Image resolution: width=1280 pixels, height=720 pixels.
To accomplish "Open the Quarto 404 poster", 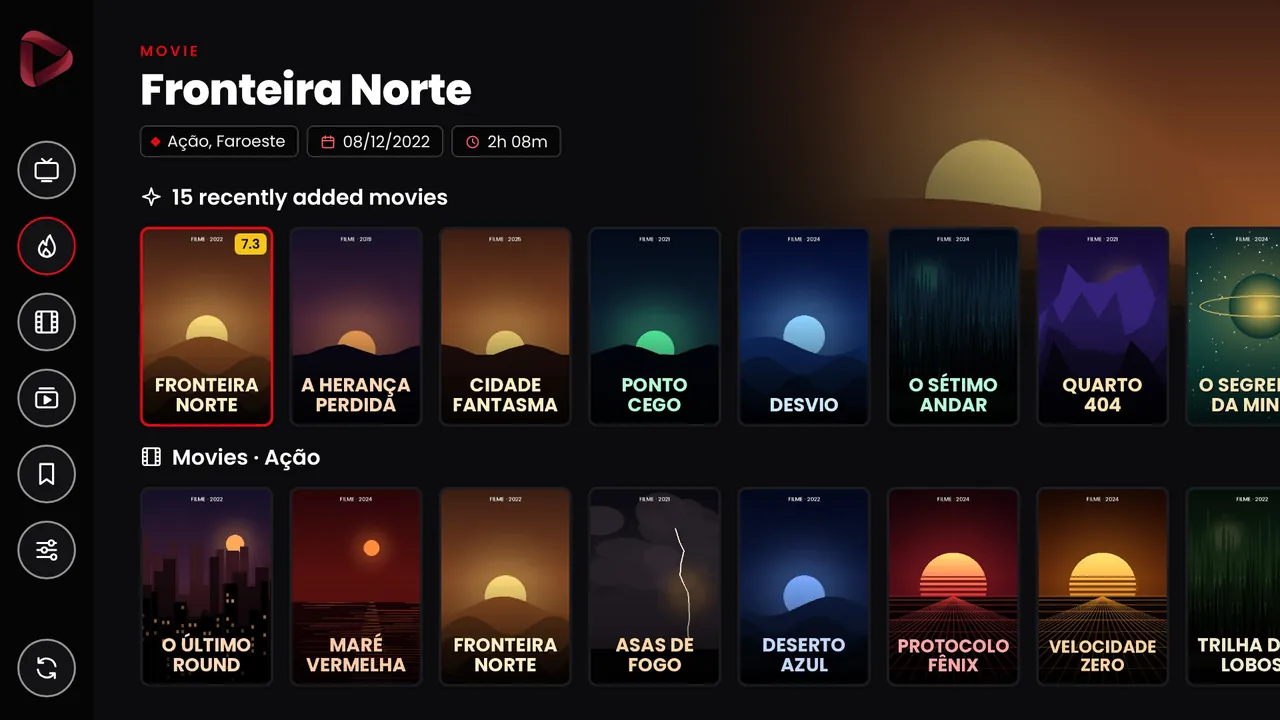I will tap(1102, 326).
